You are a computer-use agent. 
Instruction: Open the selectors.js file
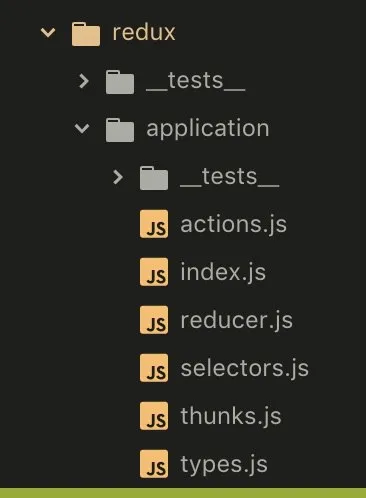click(x=245, y=369)
